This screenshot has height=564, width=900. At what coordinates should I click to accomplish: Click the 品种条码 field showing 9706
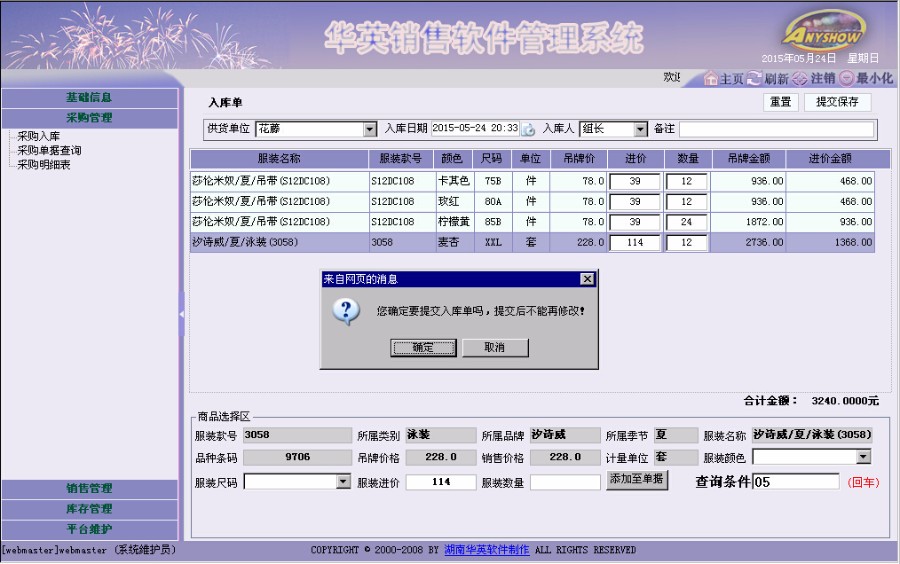[297, 457]
